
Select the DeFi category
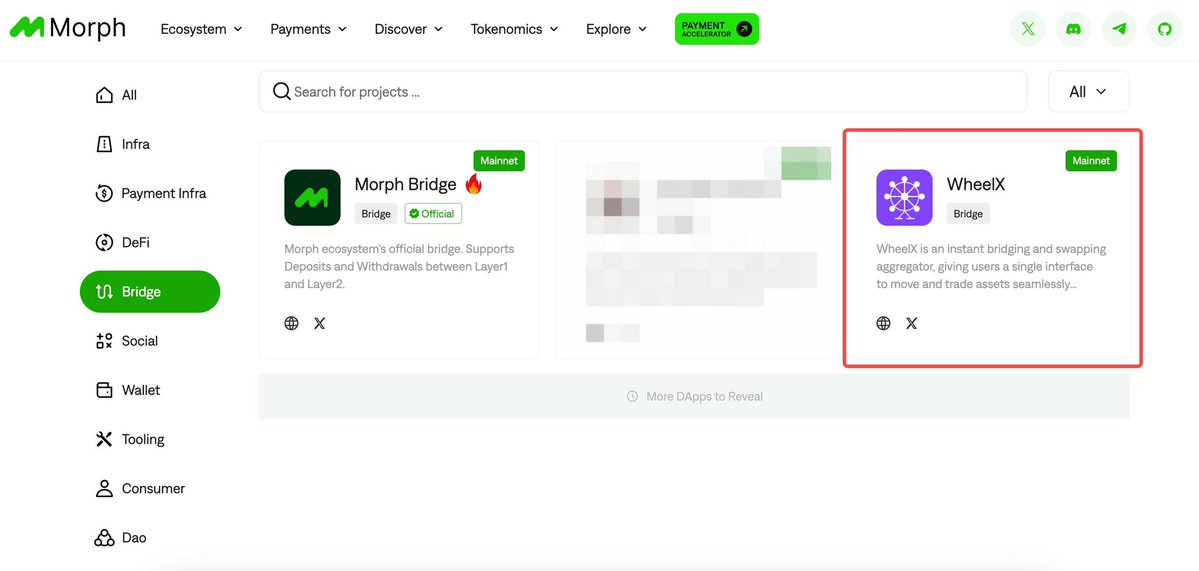tap(122, 242)
